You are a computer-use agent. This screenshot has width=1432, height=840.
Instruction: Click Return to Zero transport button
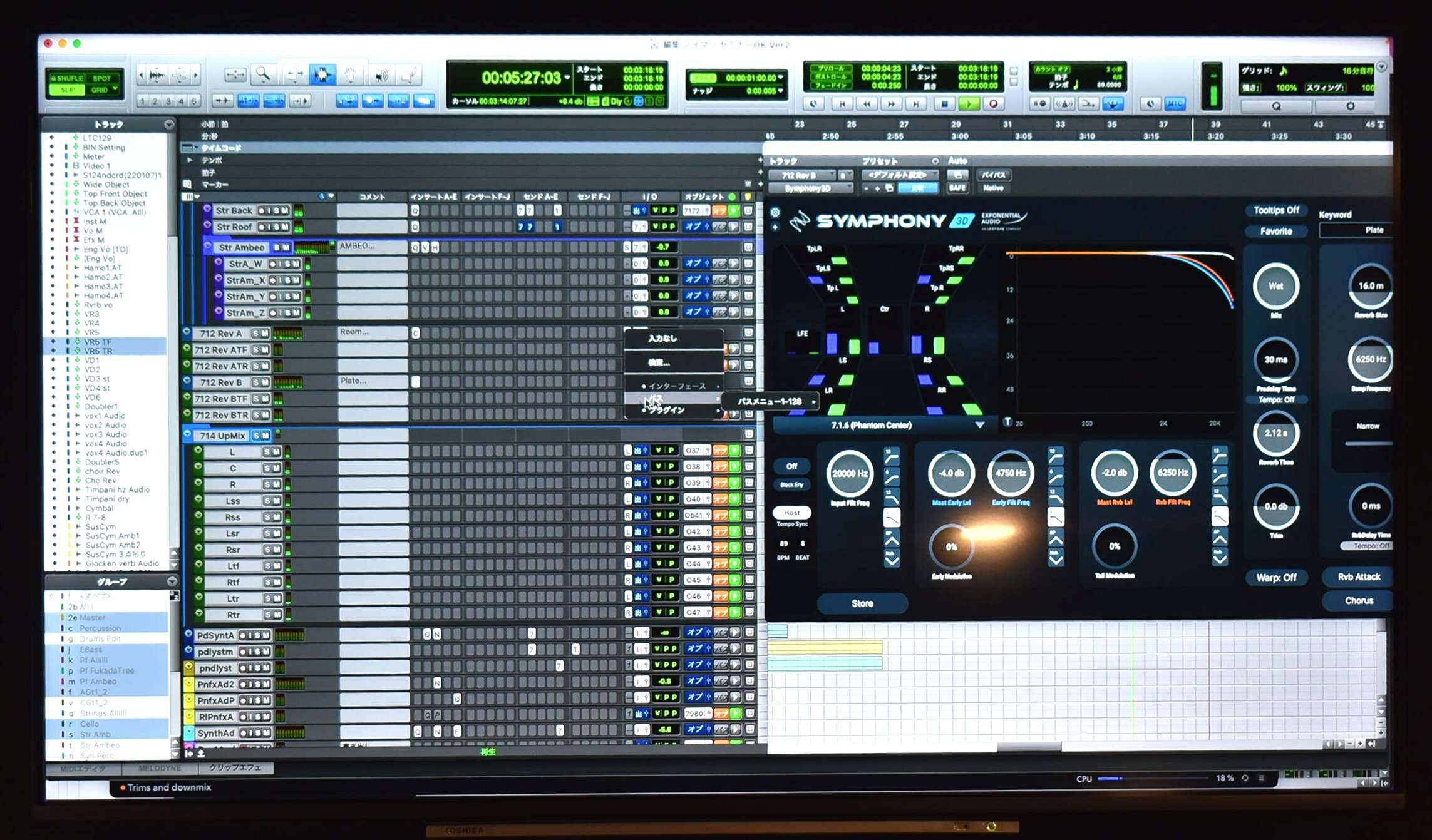point(842,104)
